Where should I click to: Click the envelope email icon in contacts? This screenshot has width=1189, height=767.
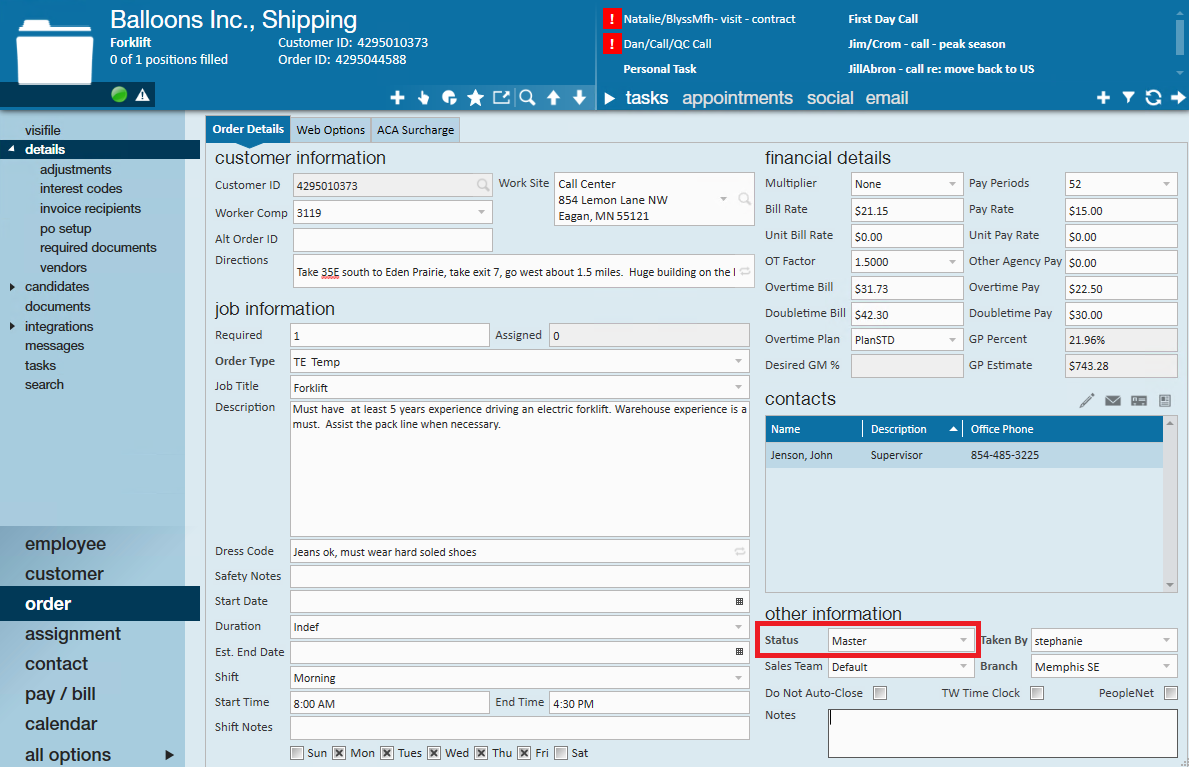[1112, 401]
